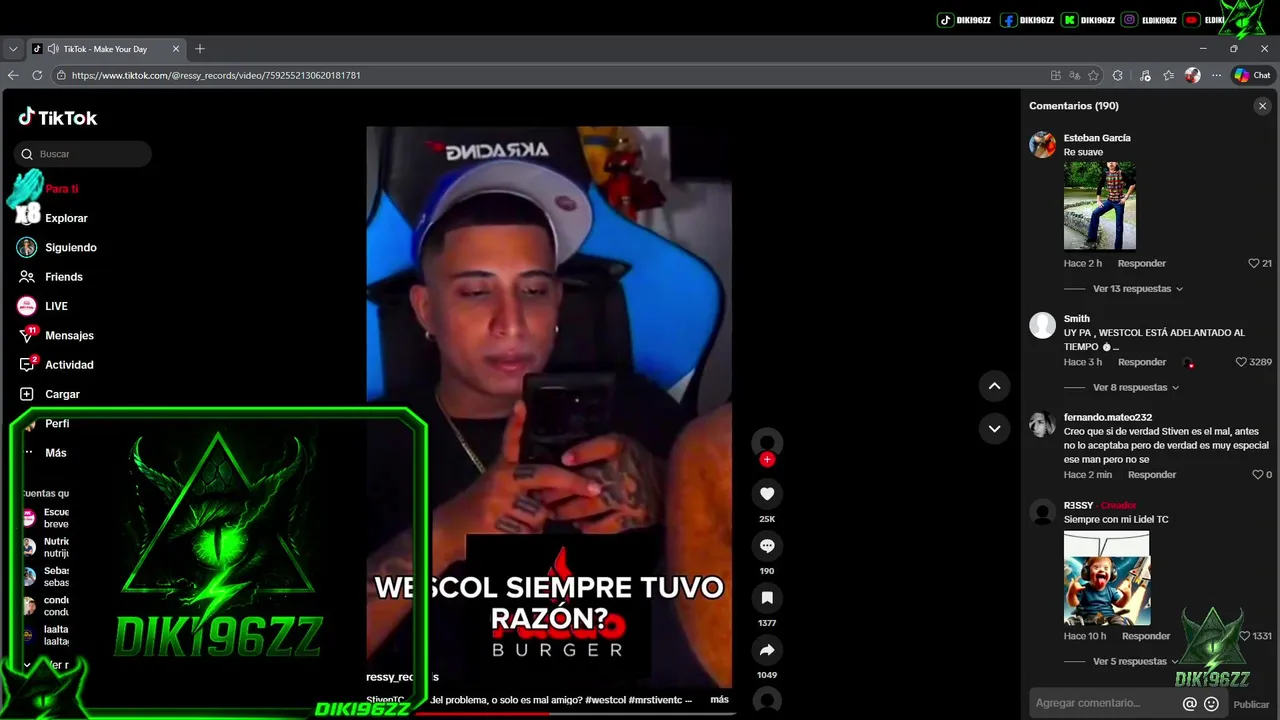
Task: Click the TikTok logo
Action: click(57, 117)
